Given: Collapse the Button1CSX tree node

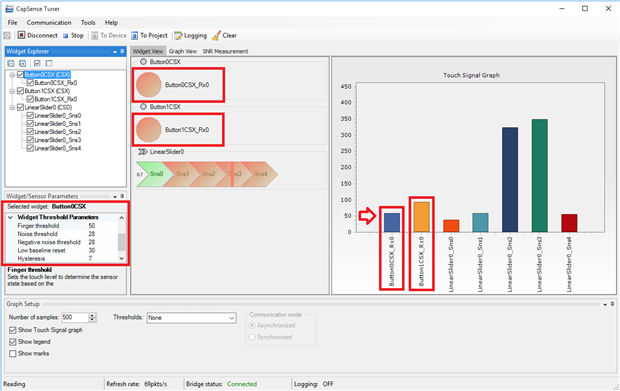Looking at the screenshot, I should point(12,91).
